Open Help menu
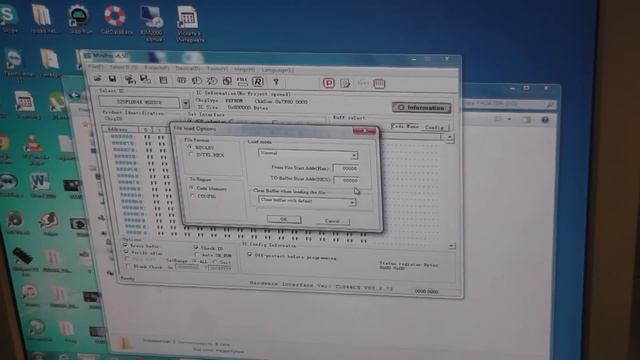640x360 pixels. pyautogui.click(x=244, y=69)
